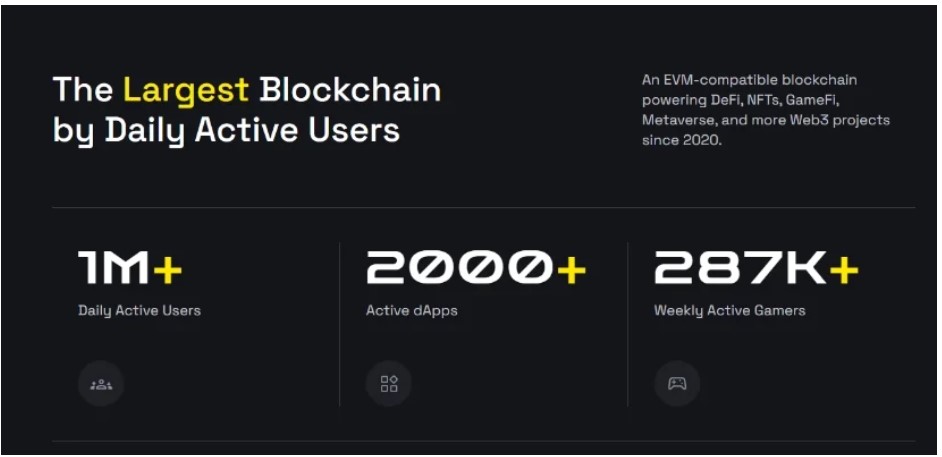Click the dApps grid icon
This screenshot has height=457, width=942.
point(389,383)
